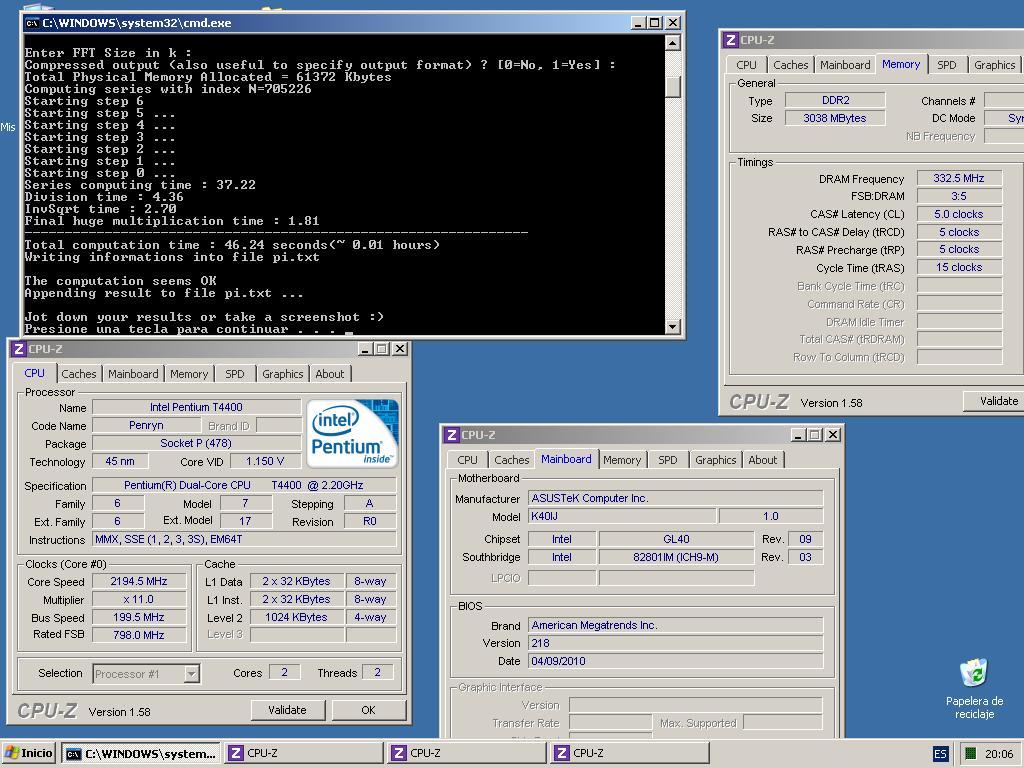
Task: Click the Core VID value 1.150 V
Action: [x=264, y=461]
